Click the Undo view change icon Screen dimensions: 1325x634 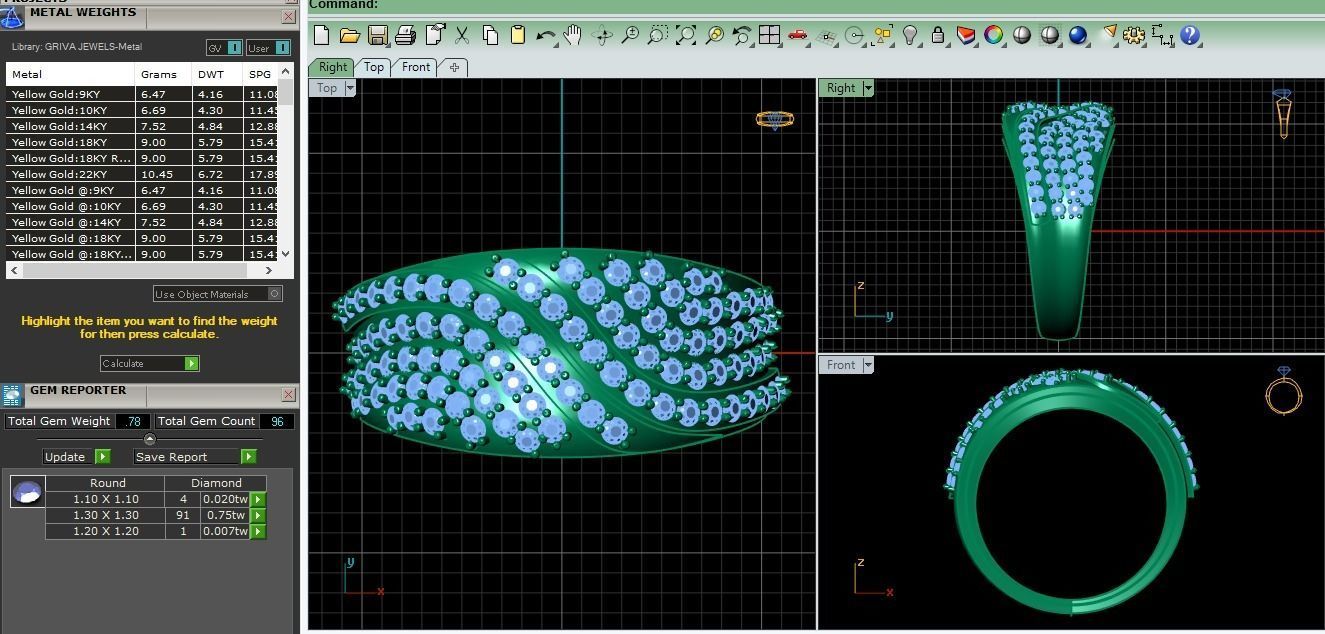click(x=741, y=35)
